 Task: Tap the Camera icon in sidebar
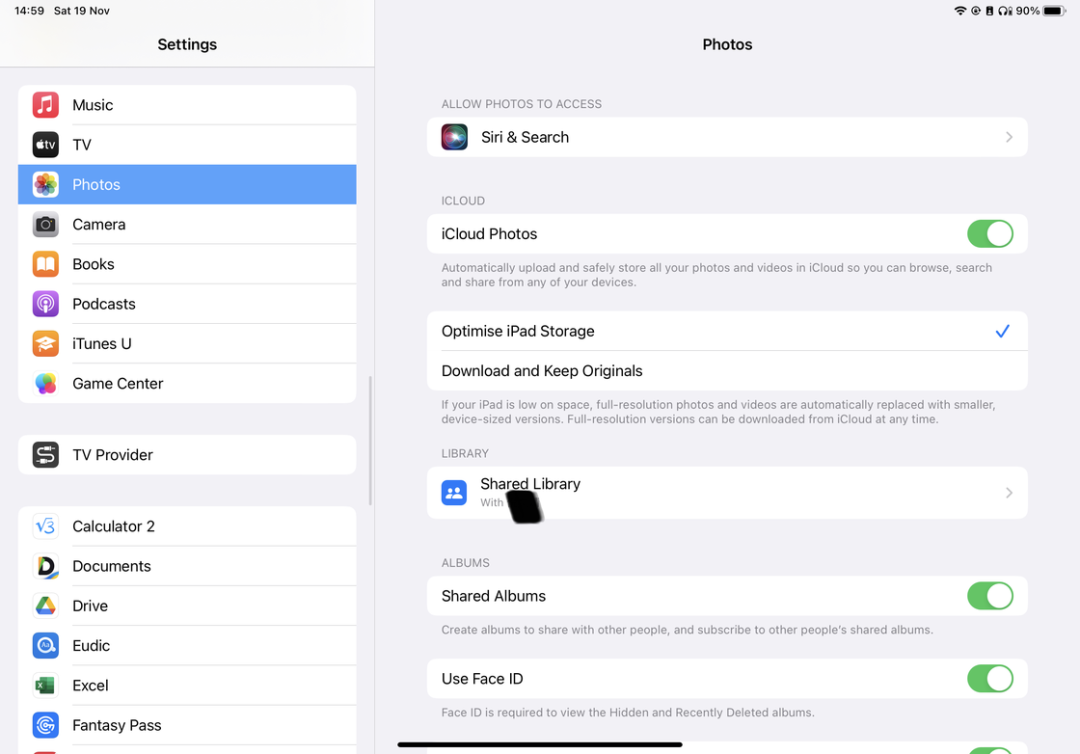(45, 224)
